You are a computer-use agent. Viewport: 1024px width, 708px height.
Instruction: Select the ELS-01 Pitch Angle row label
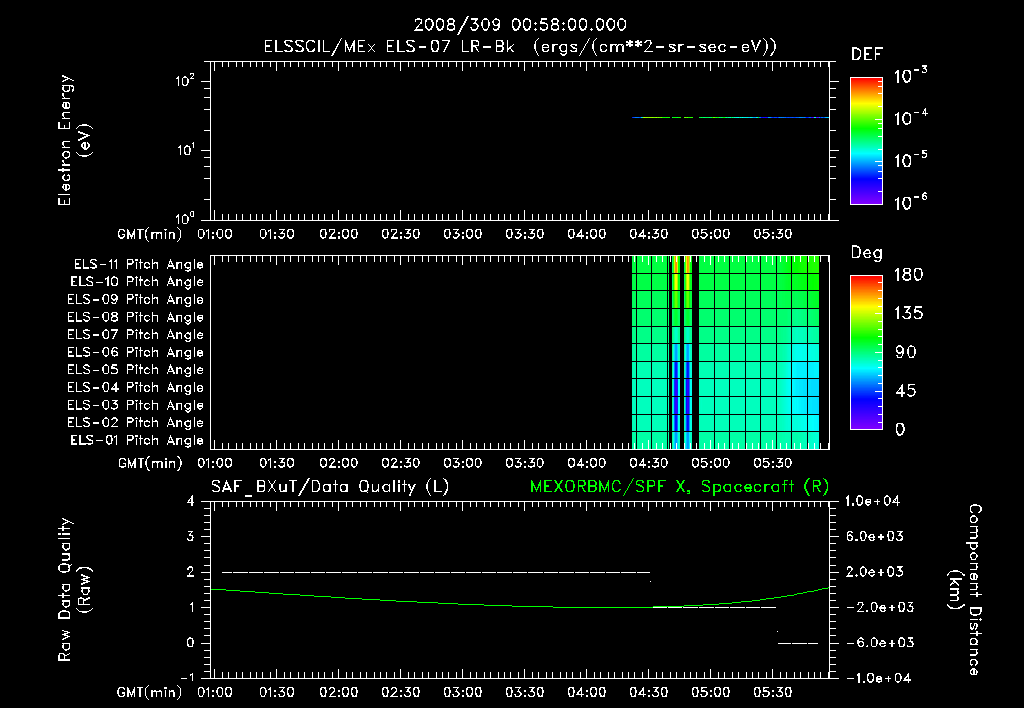click(x=137, y=440)
